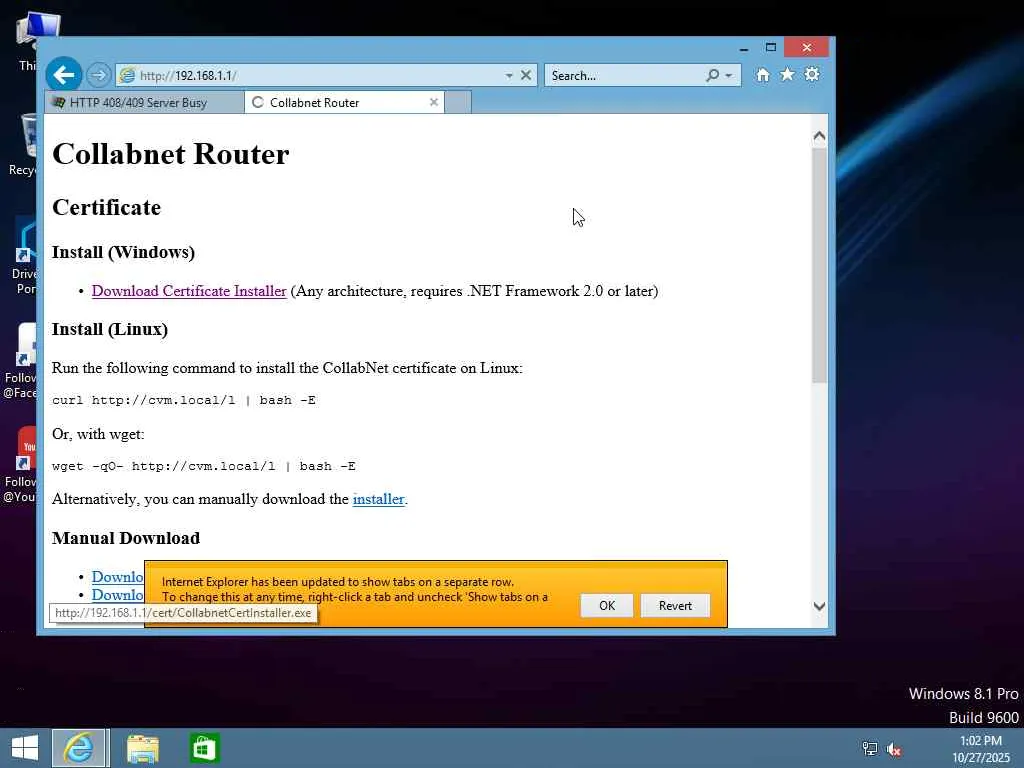Screen dimensions: 1024x768
Task: Click the scrollbar down arrow
Action: click(820, 606)
